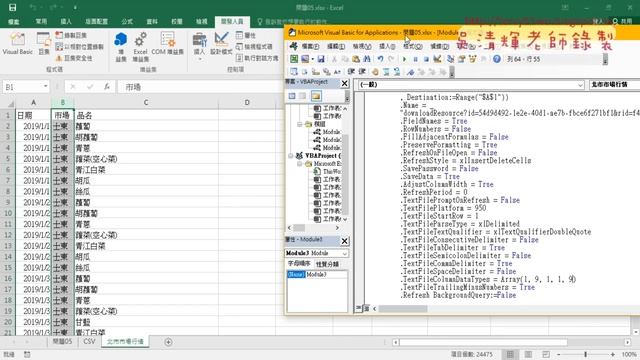640x360 pixels.
Task: Close the VBAProject explorer pane
Action: pos(344,83)
